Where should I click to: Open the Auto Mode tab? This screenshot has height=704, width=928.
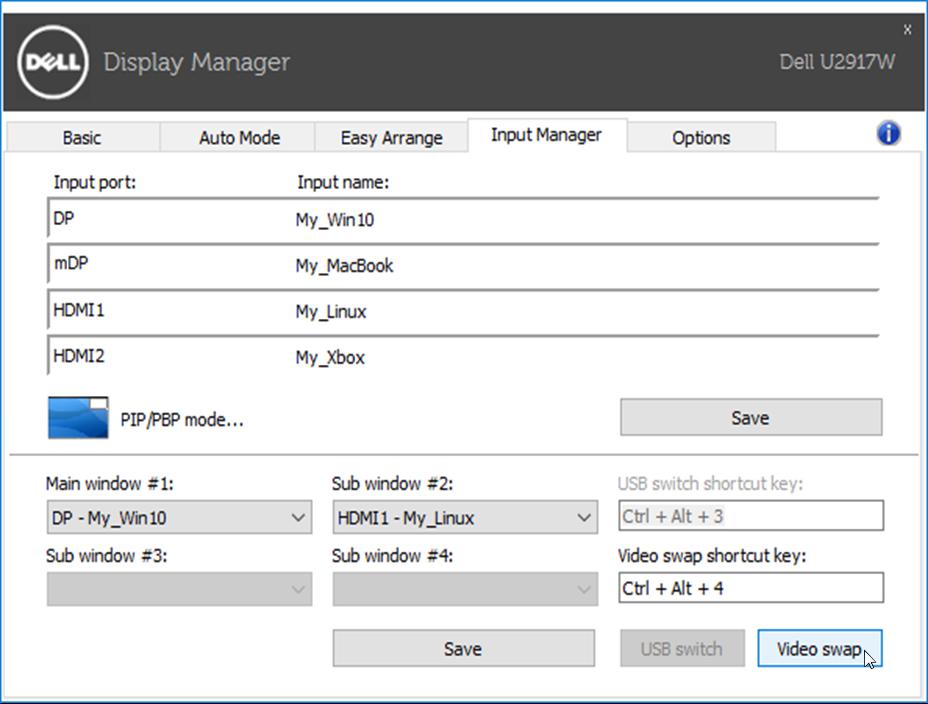(x=239, y=138)
